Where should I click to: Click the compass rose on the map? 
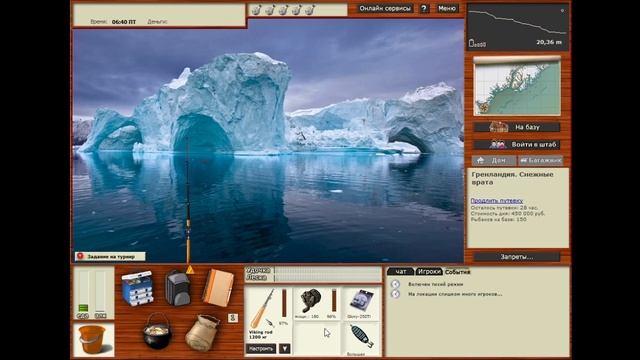[x=484, y=108]
